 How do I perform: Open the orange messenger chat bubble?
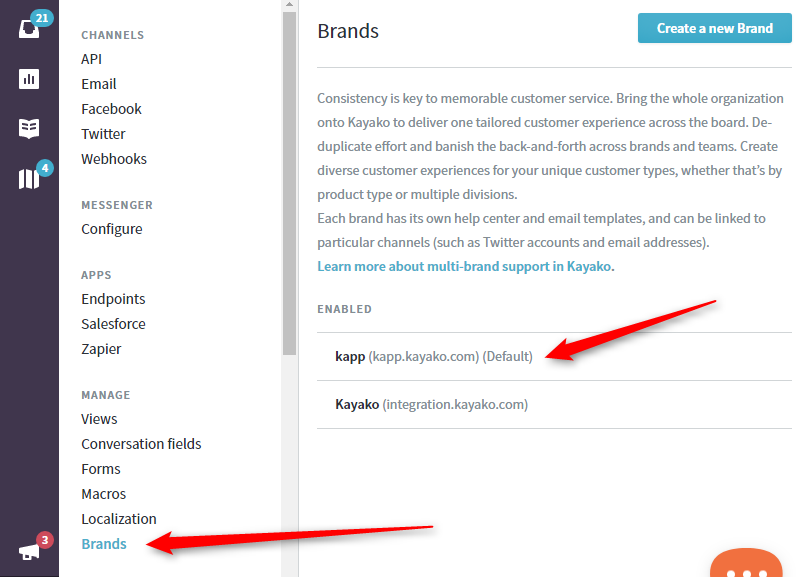pos(746,563)
